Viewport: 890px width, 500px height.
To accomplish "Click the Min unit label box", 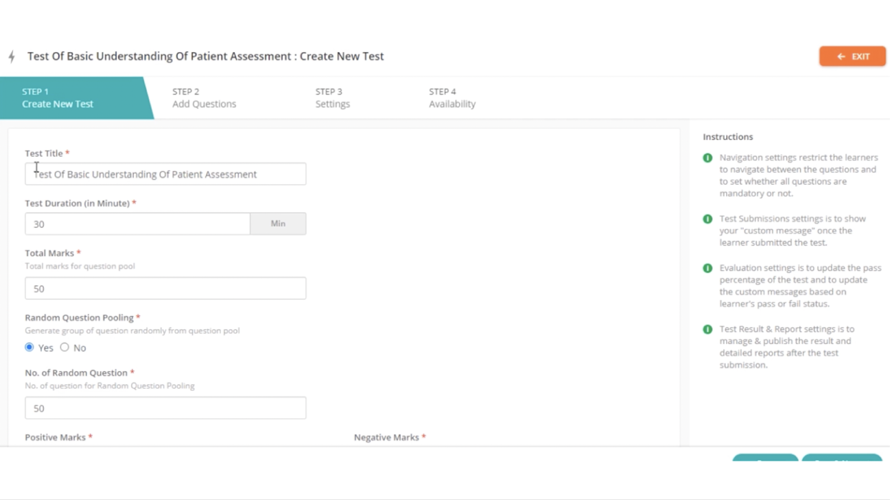I will tap(278, 224).
